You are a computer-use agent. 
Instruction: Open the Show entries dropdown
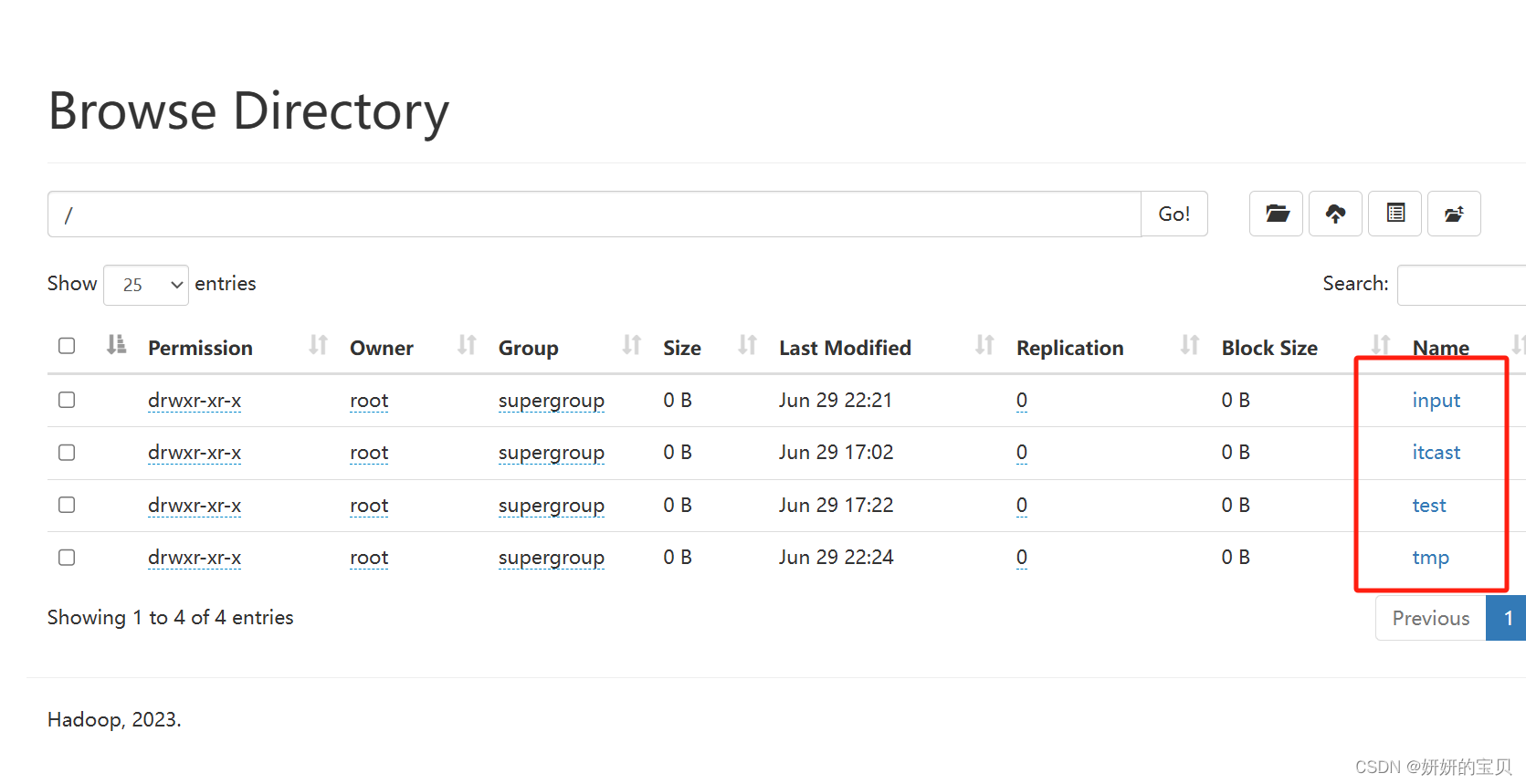point(146,285)
